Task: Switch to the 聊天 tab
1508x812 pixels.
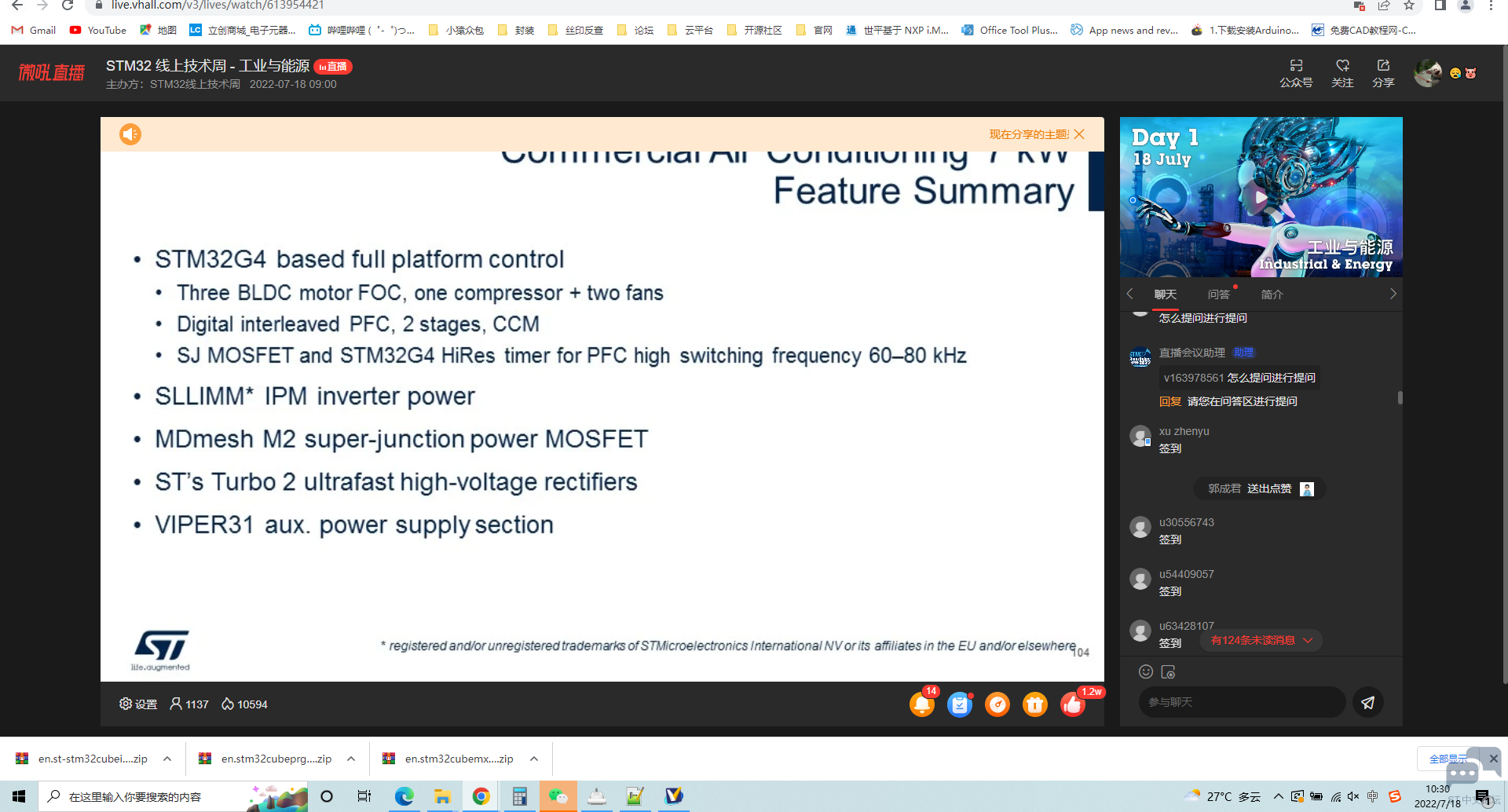Action: 1166,294
